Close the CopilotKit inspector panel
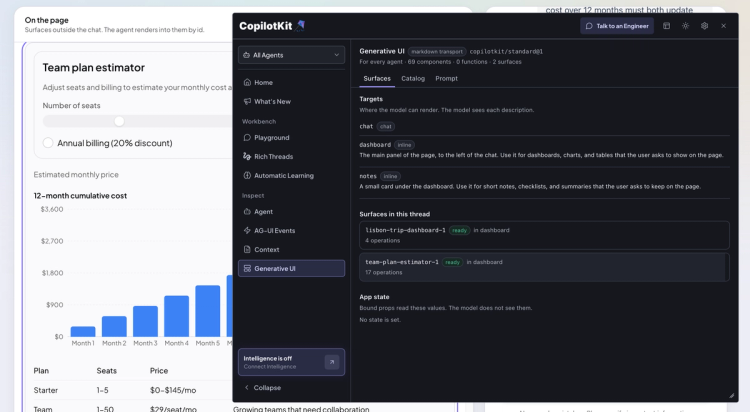 724,26
